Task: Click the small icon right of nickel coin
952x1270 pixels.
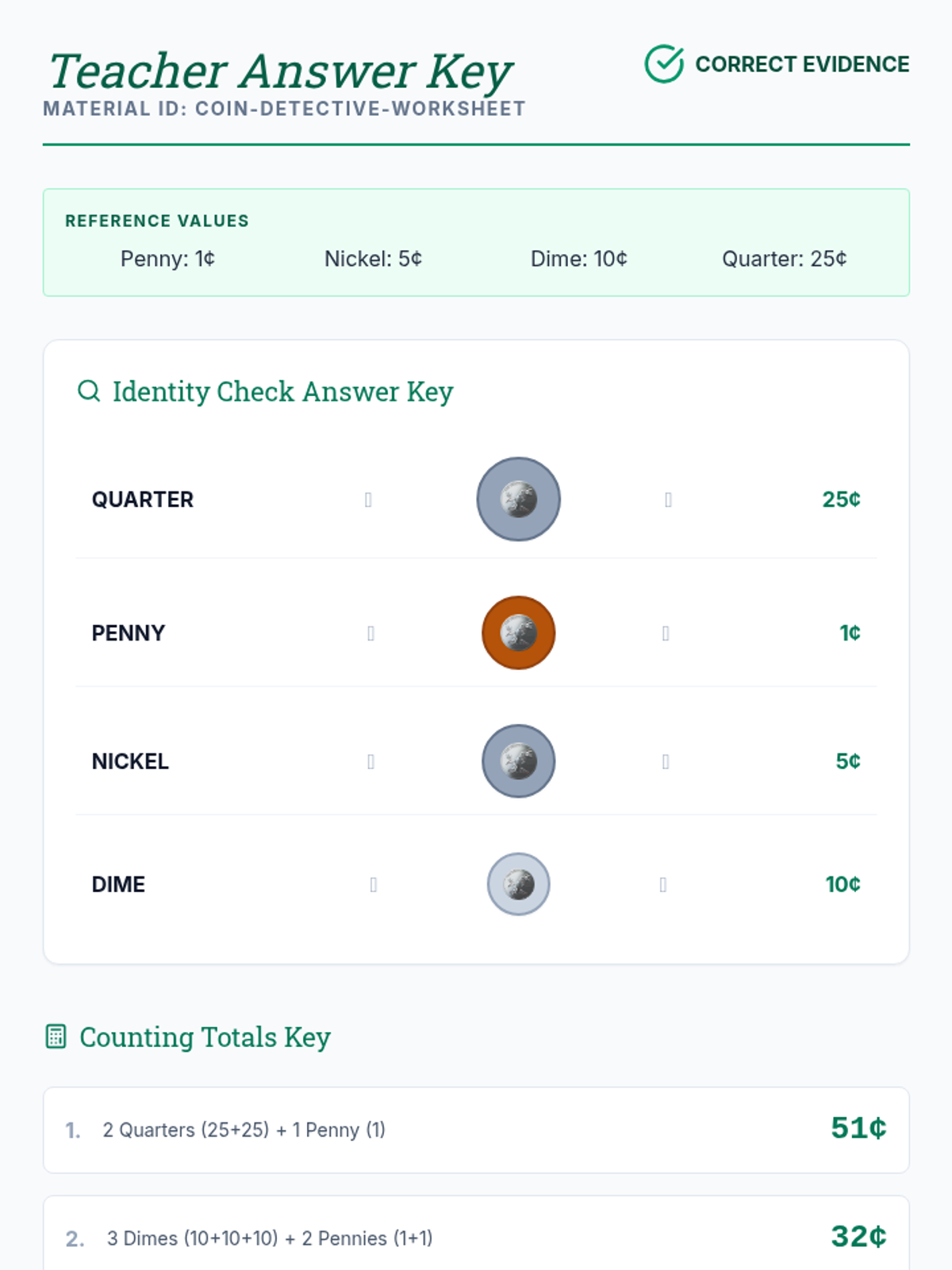Action: [666, 761]
